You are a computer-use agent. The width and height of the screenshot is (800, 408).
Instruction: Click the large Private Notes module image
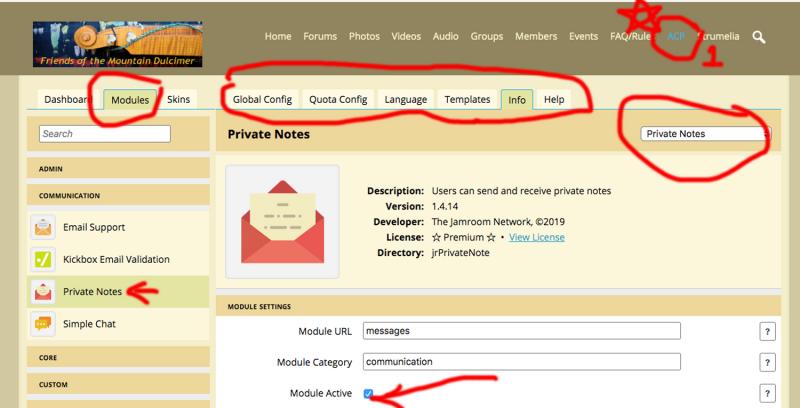(283, 222)
